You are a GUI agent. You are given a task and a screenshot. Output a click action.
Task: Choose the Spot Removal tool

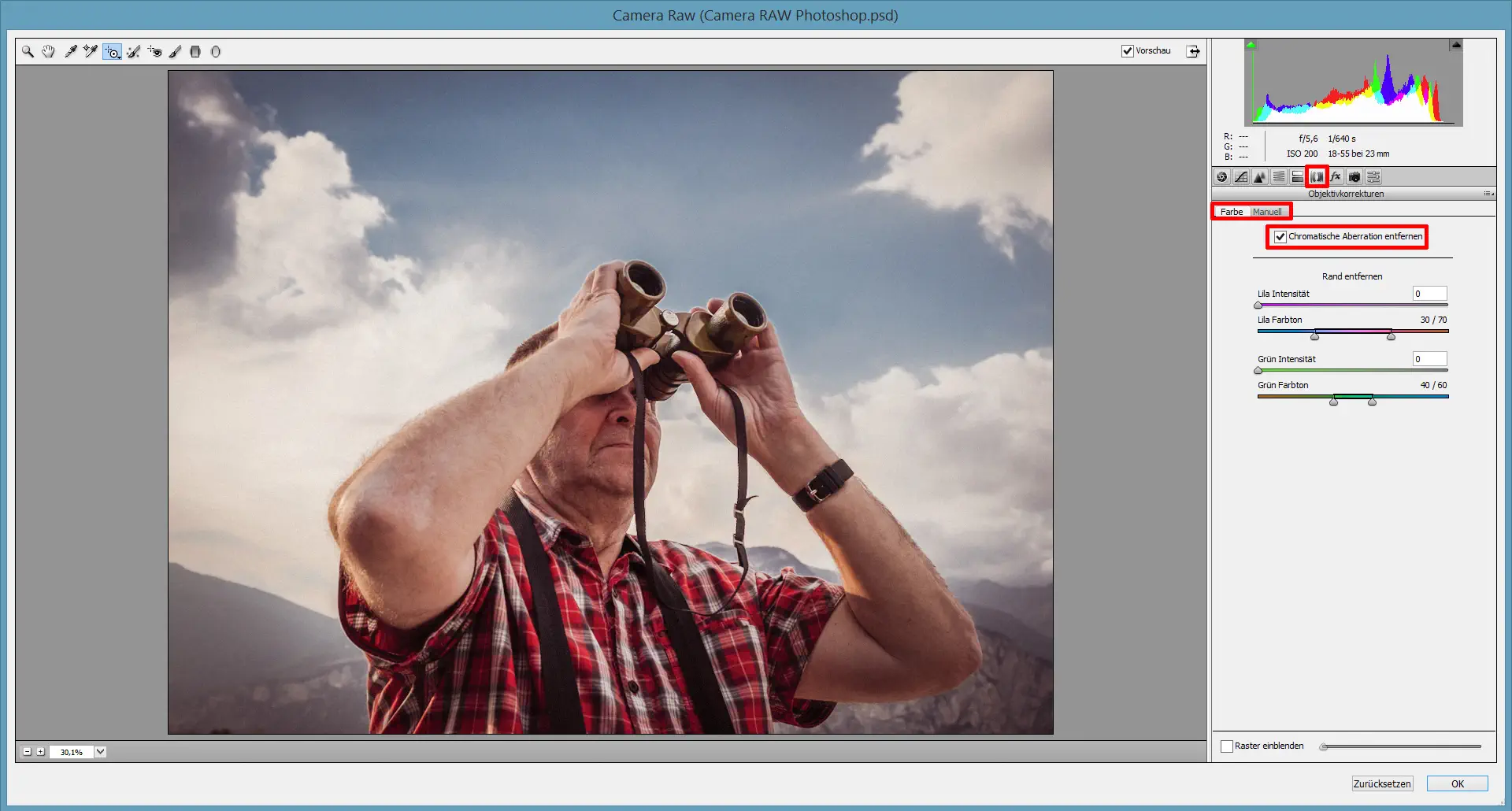click(134, 51)
